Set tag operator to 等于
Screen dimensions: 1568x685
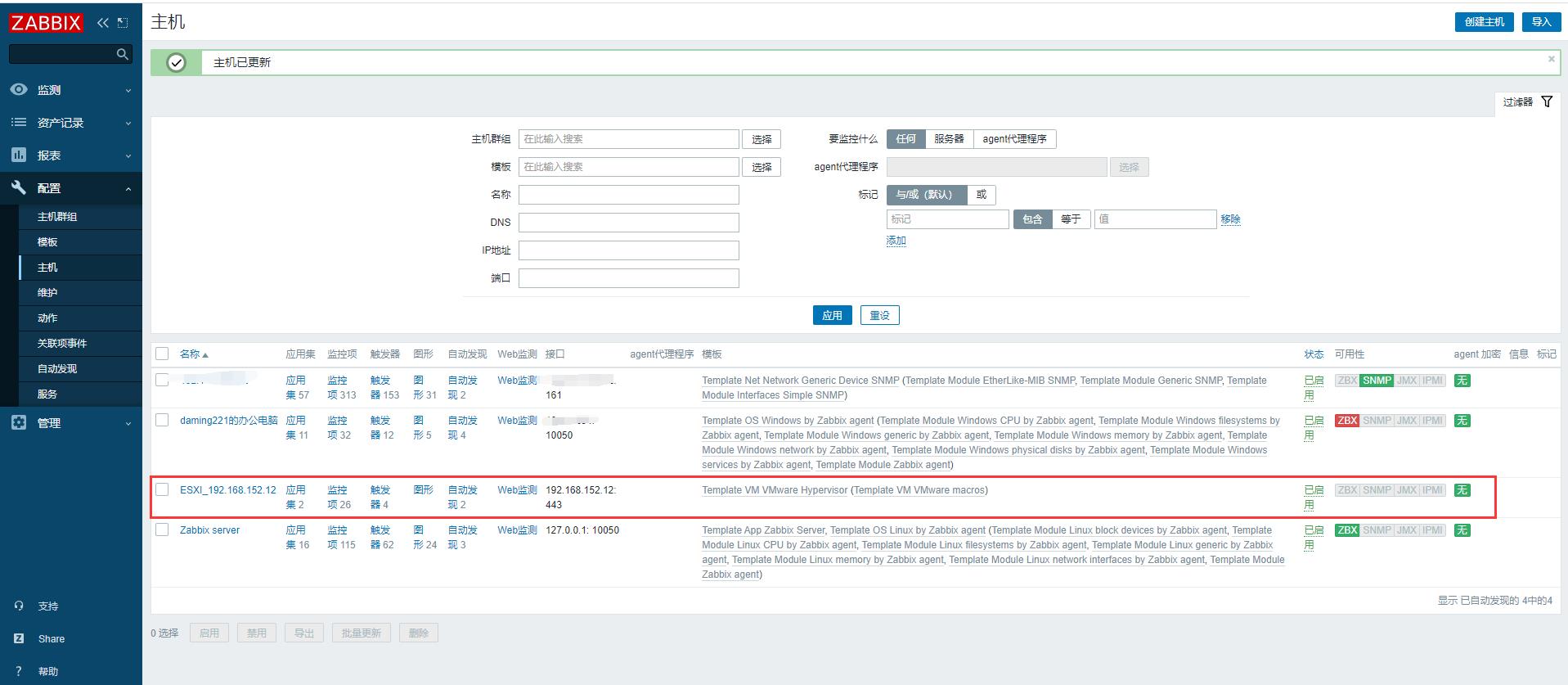(1071, 219)
